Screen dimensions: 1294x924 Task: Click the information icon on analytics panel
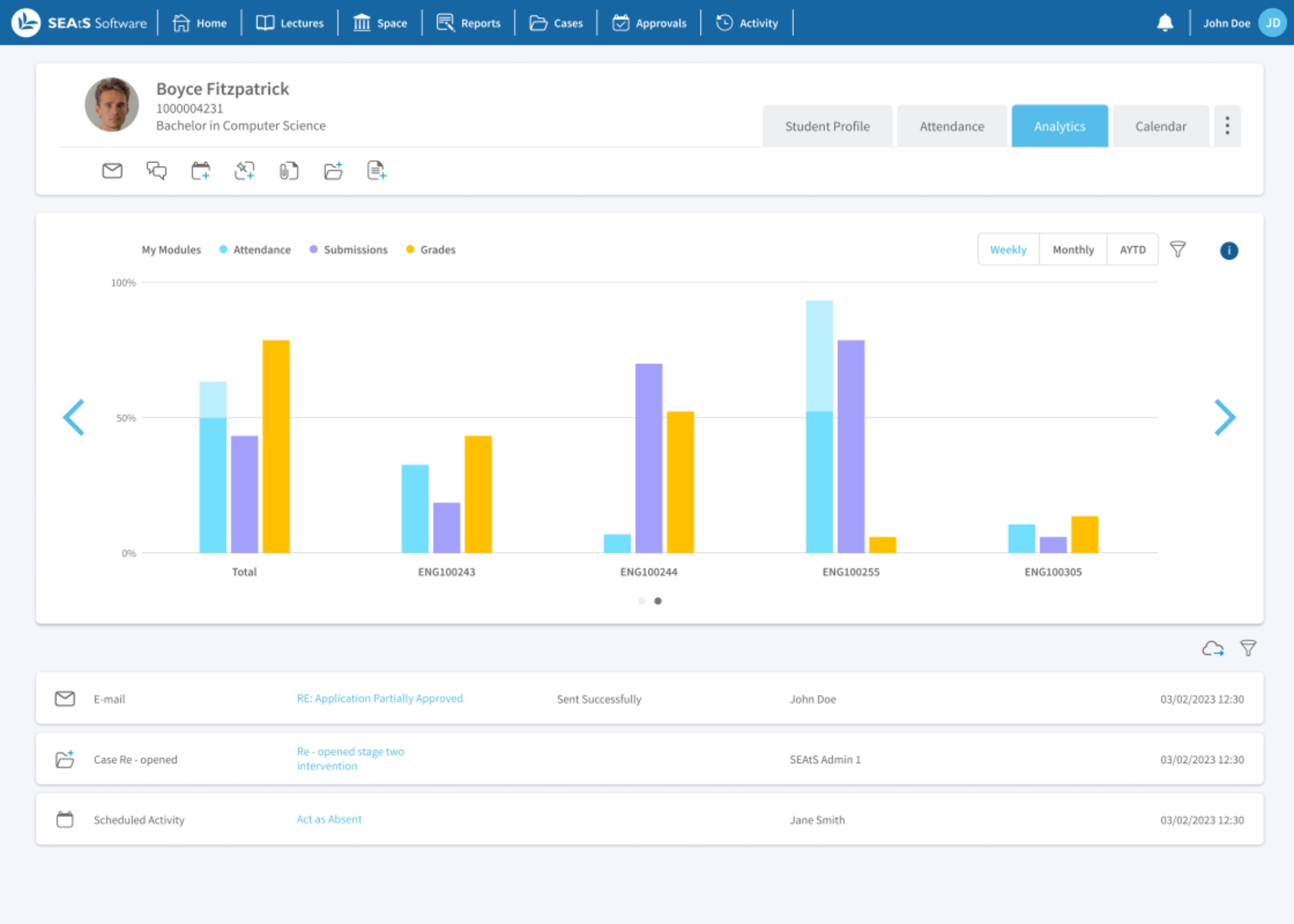click(x=1229, y=249)
